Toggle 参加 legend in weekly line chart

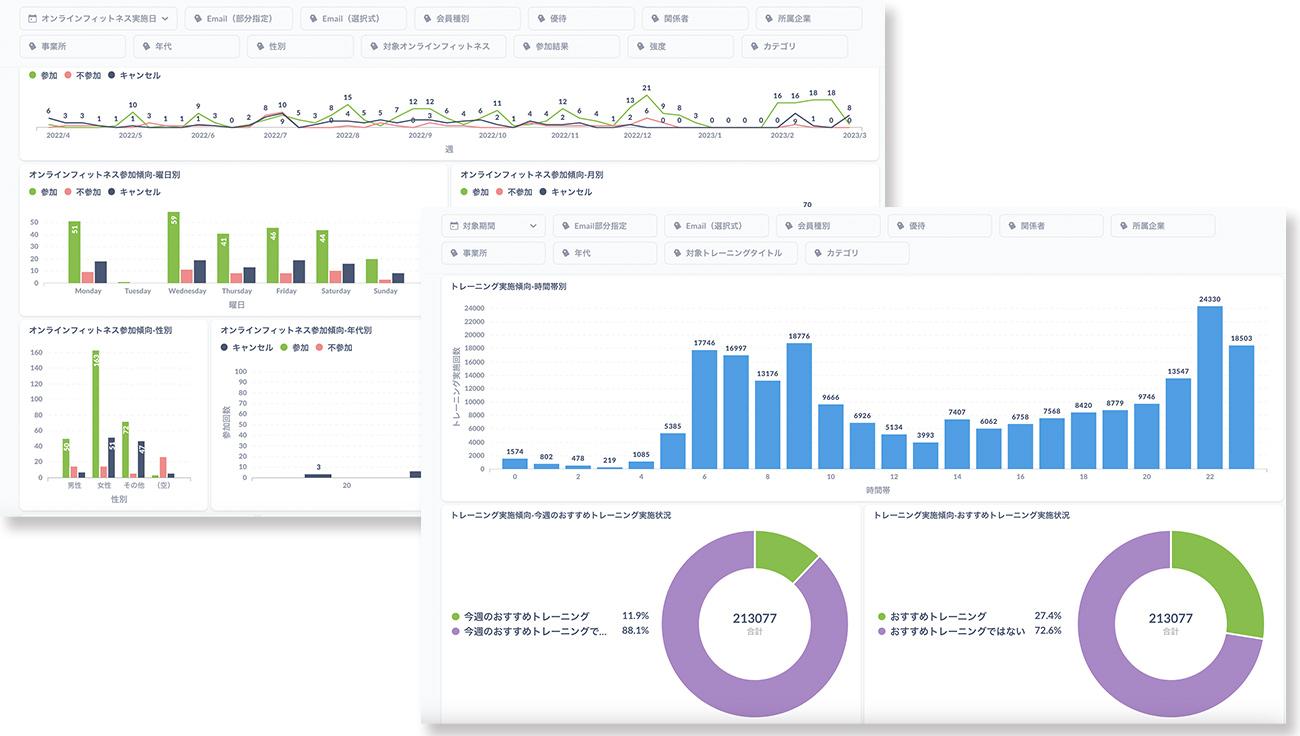(43, 75)
